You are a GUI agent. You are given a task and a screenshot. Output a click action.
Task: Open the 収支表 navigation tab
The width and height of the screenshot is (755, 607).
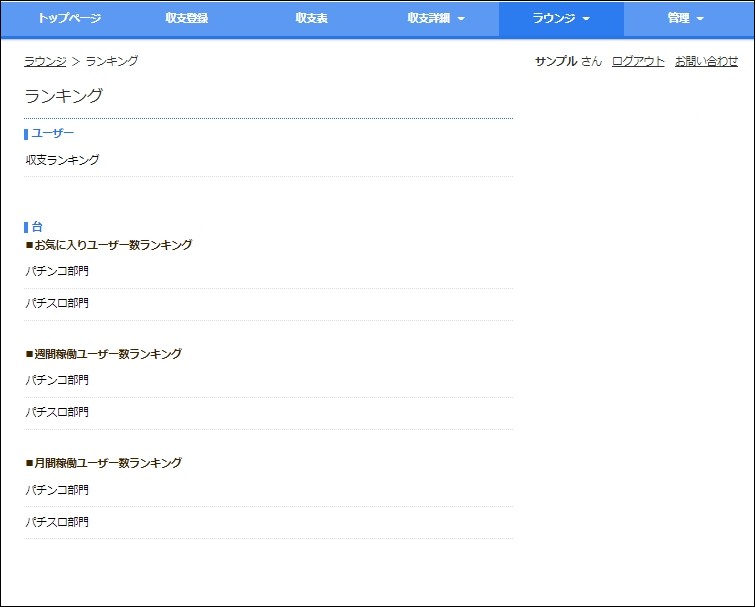[312, 18]
